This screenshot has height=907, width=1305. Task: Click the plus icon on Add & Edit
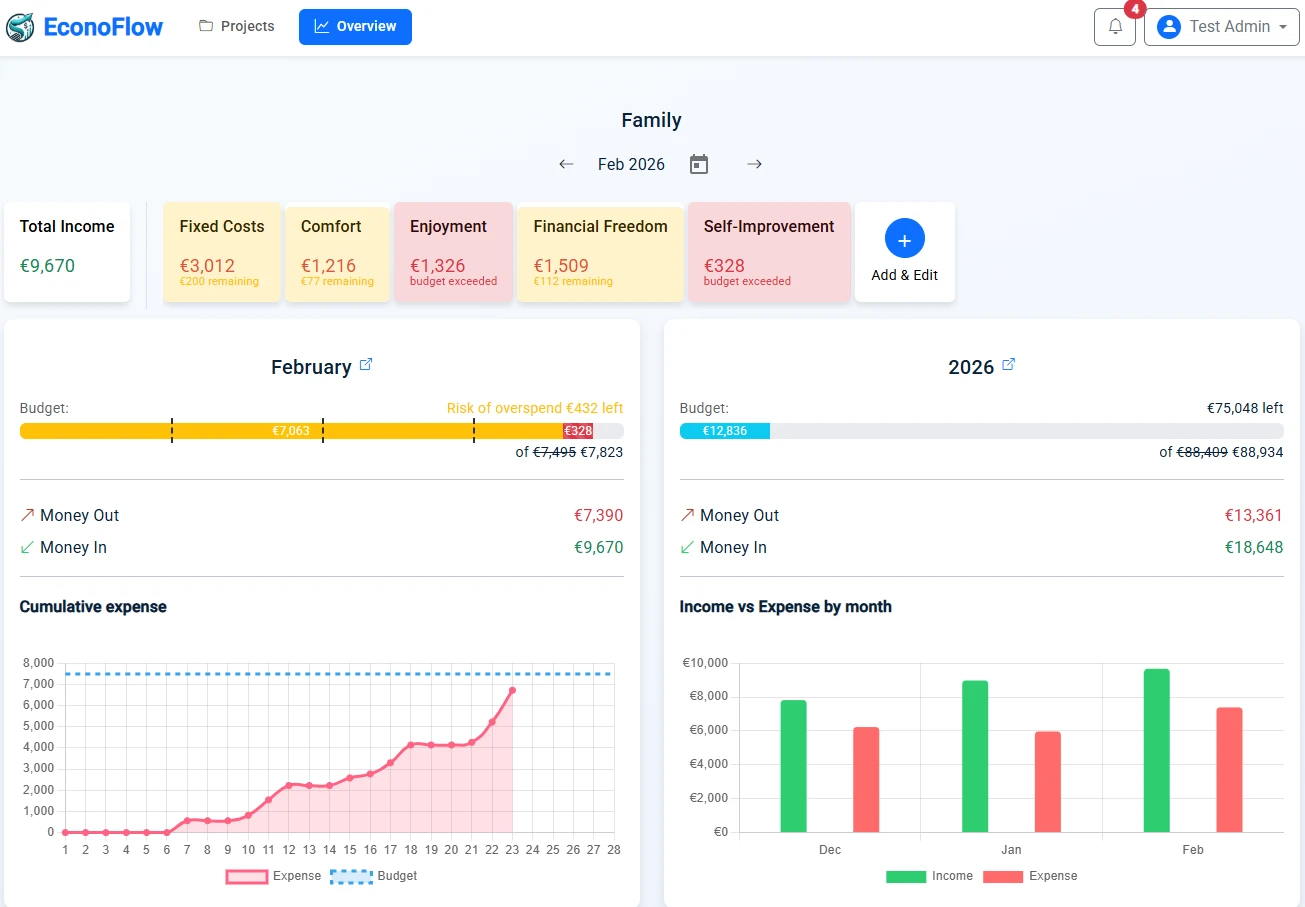(x=904, y=238)
